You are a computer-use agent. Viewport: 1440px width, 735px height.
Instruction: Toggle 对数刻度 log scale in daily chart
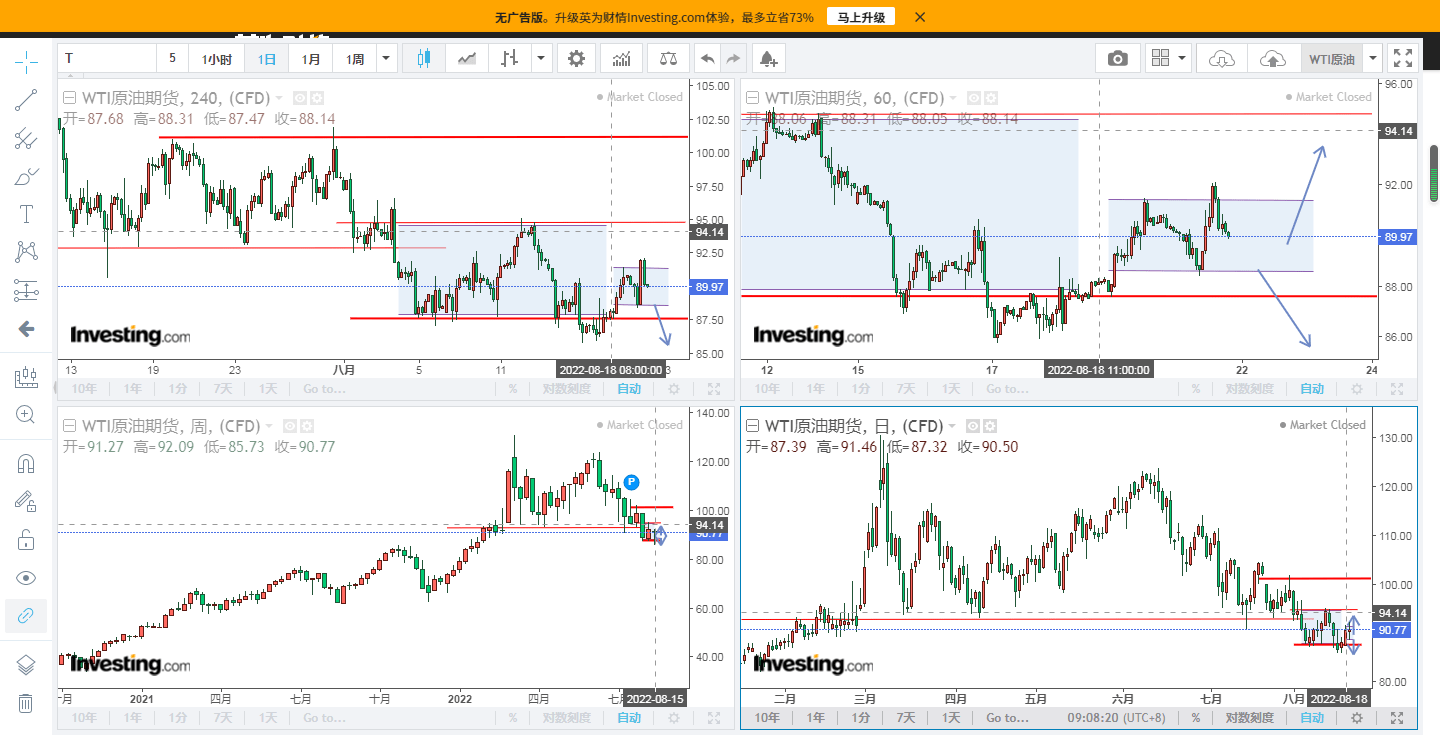[x=1250, y=718]
